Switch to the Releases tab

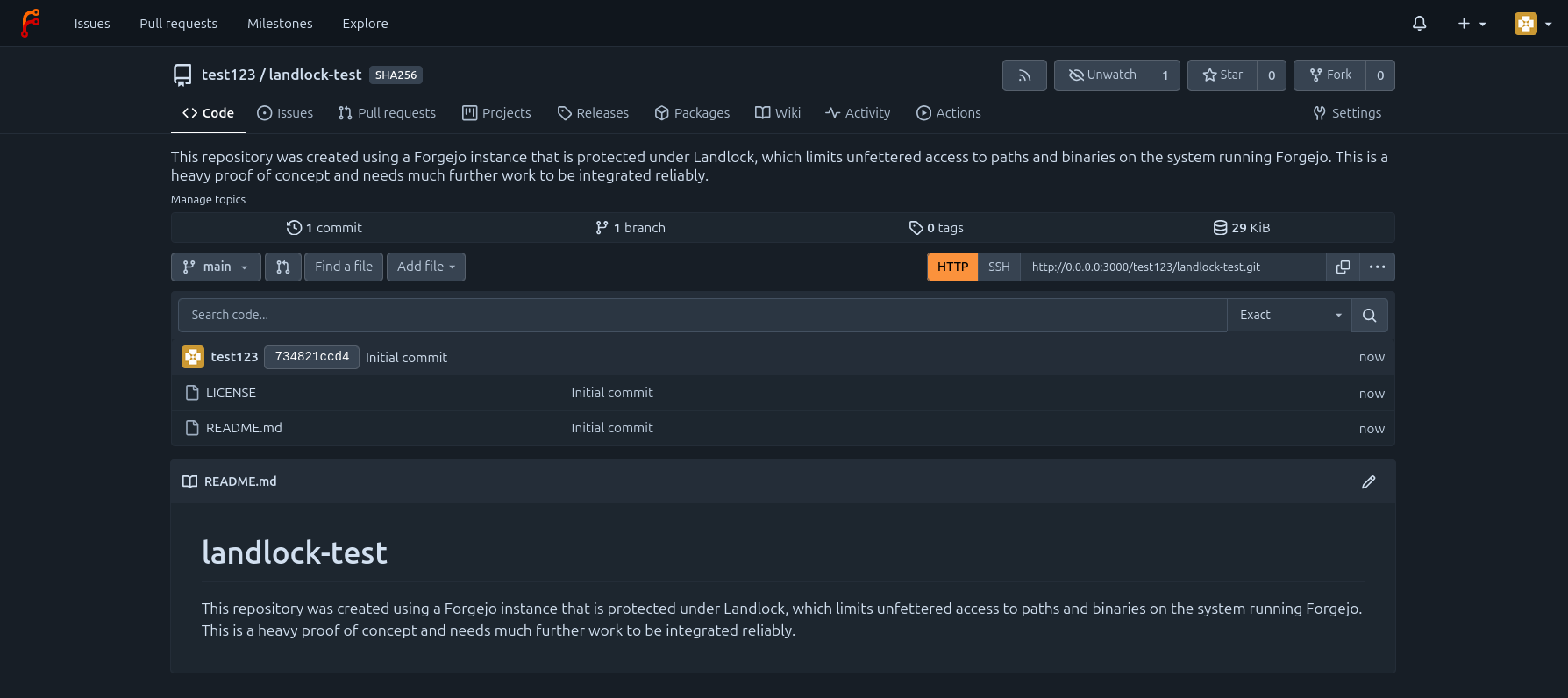[593, 113]
